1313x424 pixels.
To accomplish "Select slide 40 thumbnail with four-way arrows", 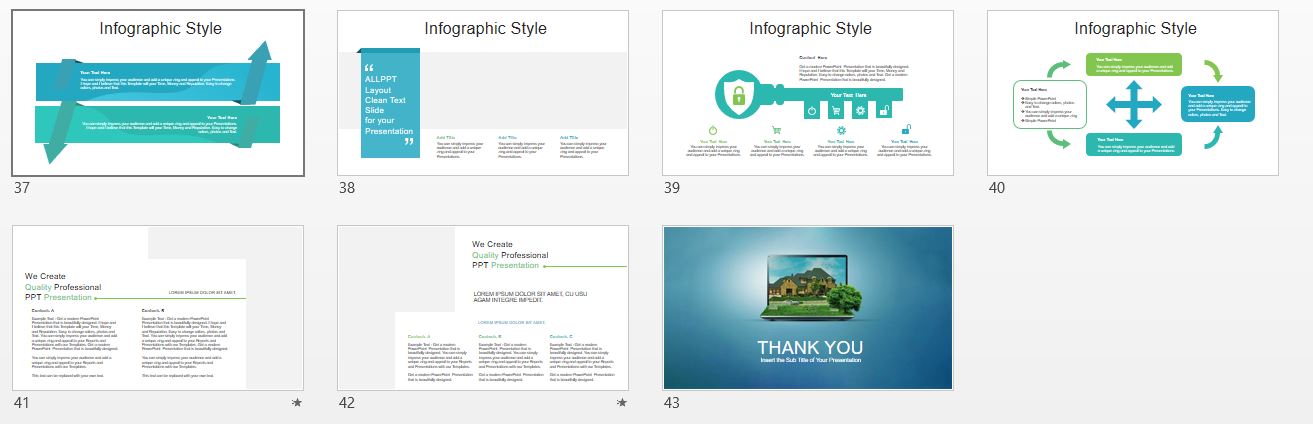I will point(1133,93).
